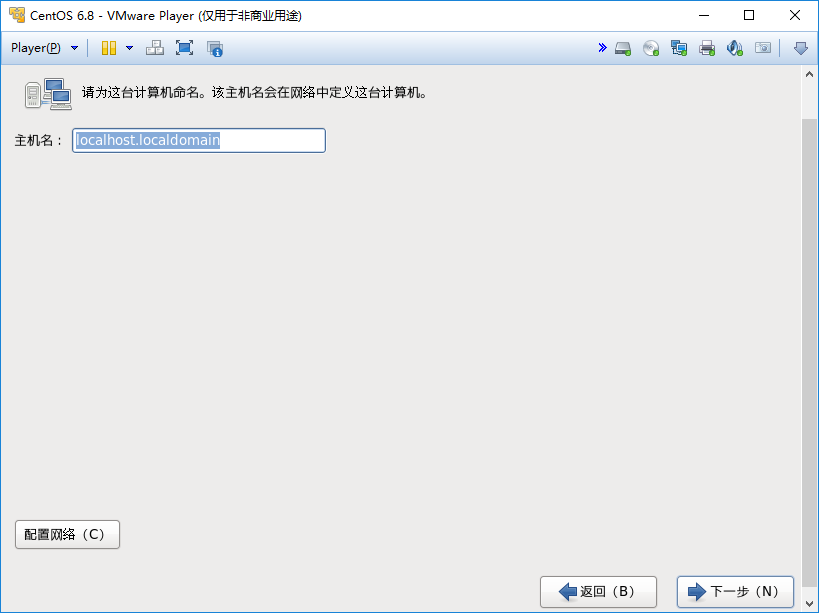Viewport: 819px width, 613px height.
Task: Click the virtual camera device icon
Action: [762, 47]
